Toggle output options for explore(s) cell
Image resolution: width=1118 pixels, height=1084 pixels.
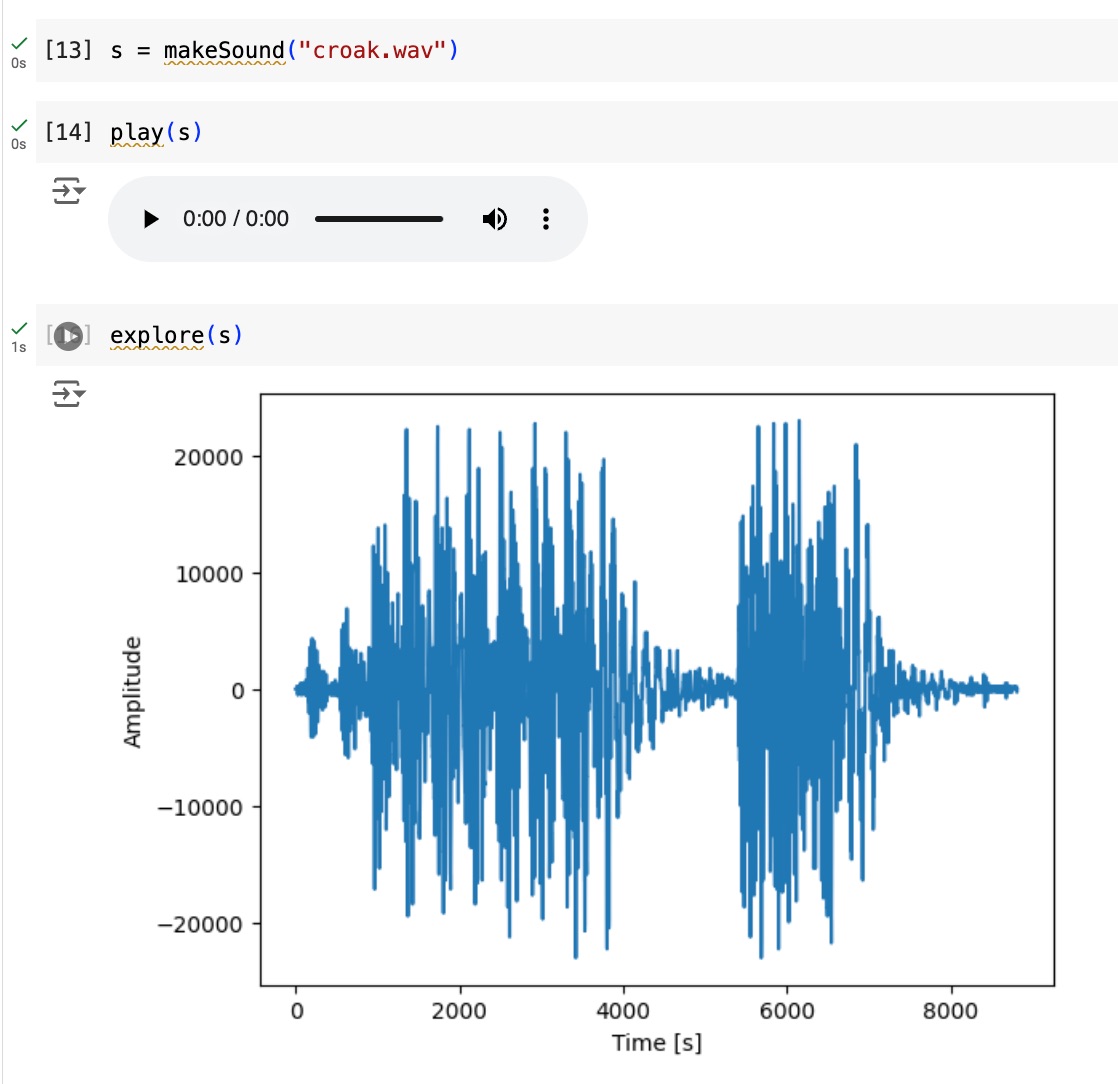point(68,394)
